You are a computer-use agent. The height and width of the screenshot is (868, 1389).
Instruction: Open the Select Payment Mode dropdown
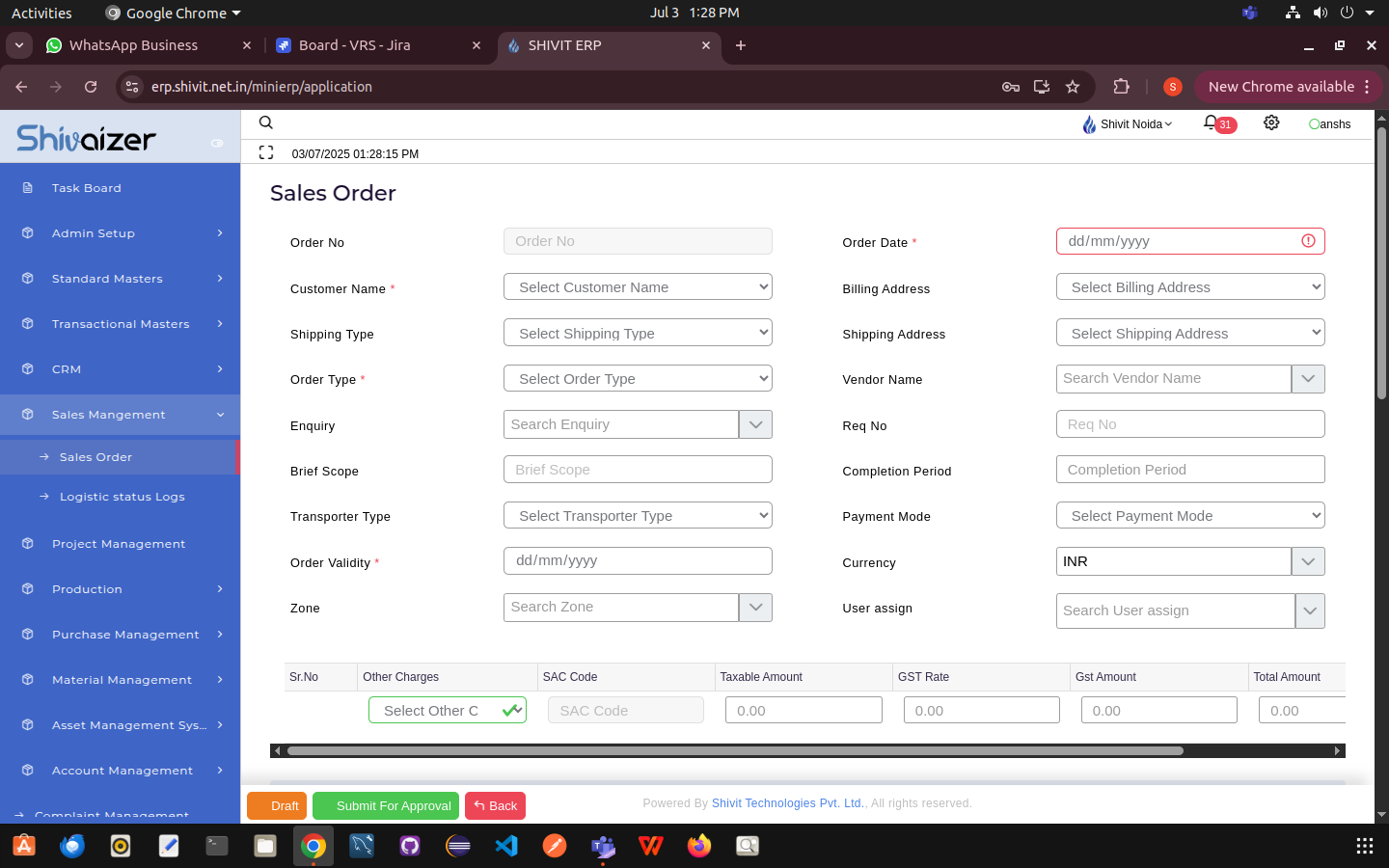pyautogui.click(x=1190, y=516)
